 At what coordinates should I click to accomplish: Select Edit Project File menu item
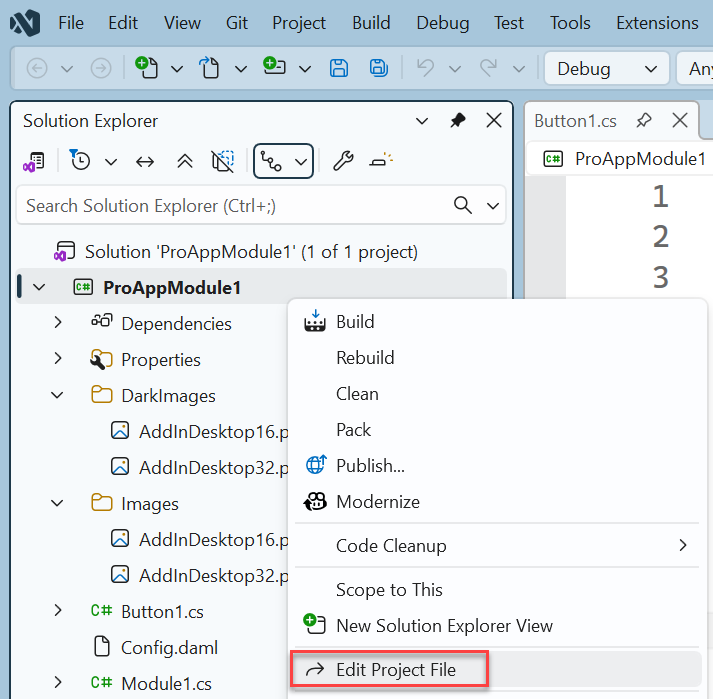click(x=497, y=669)
